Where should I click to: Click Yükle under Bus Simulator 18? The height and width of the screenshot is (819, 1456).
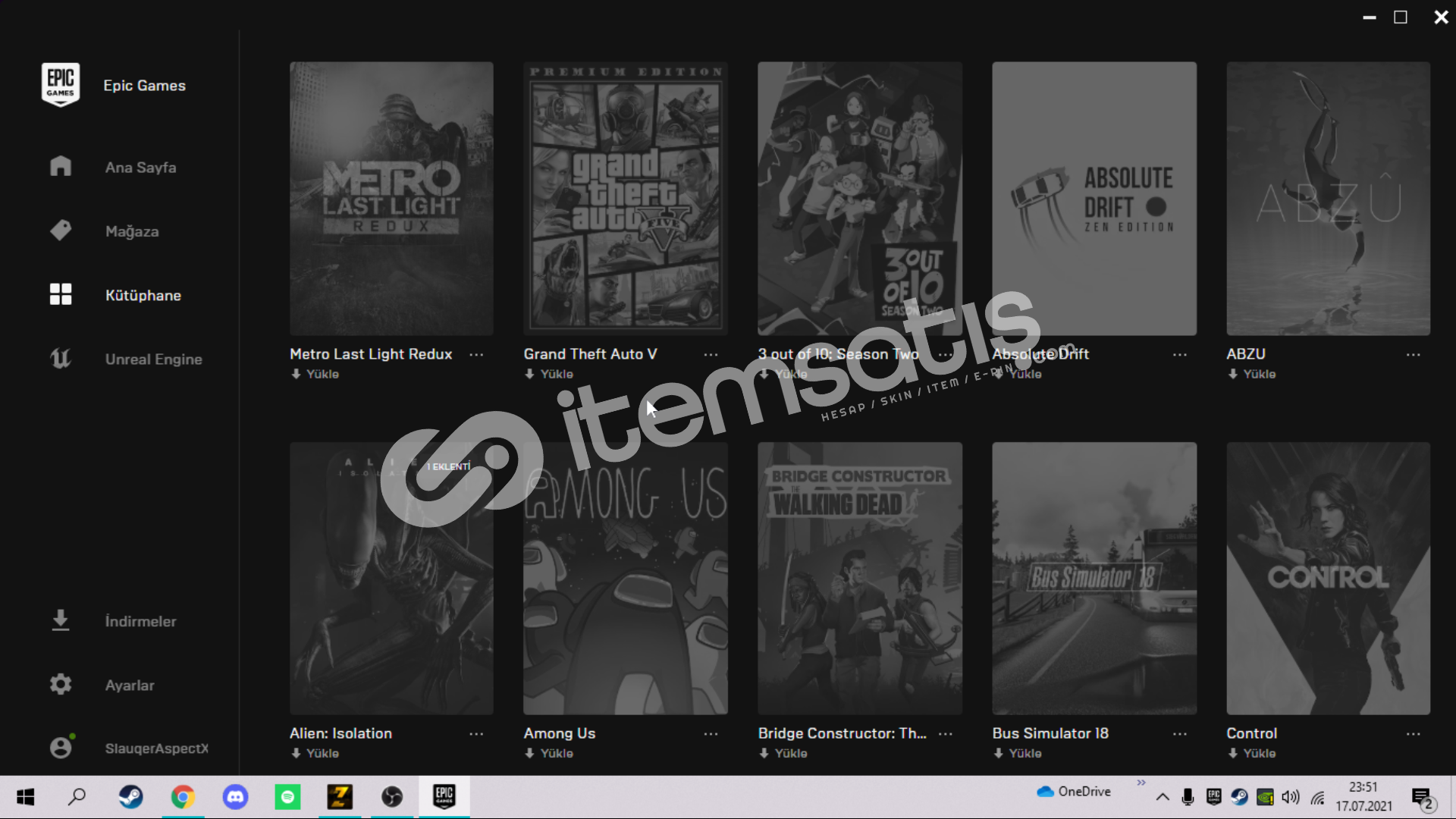pos(1018,753)
